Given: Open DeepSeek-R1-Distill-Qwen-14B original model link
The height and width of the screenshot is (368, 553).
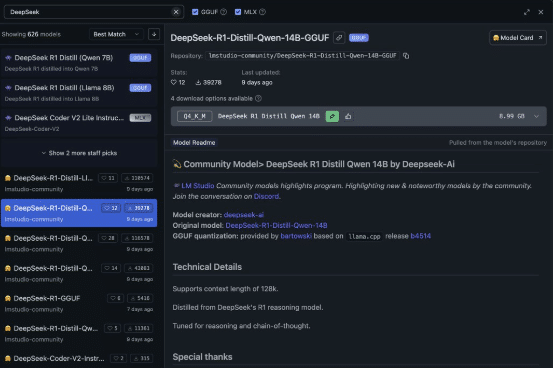Looking at the screenshot, I should tap(276, 225).
